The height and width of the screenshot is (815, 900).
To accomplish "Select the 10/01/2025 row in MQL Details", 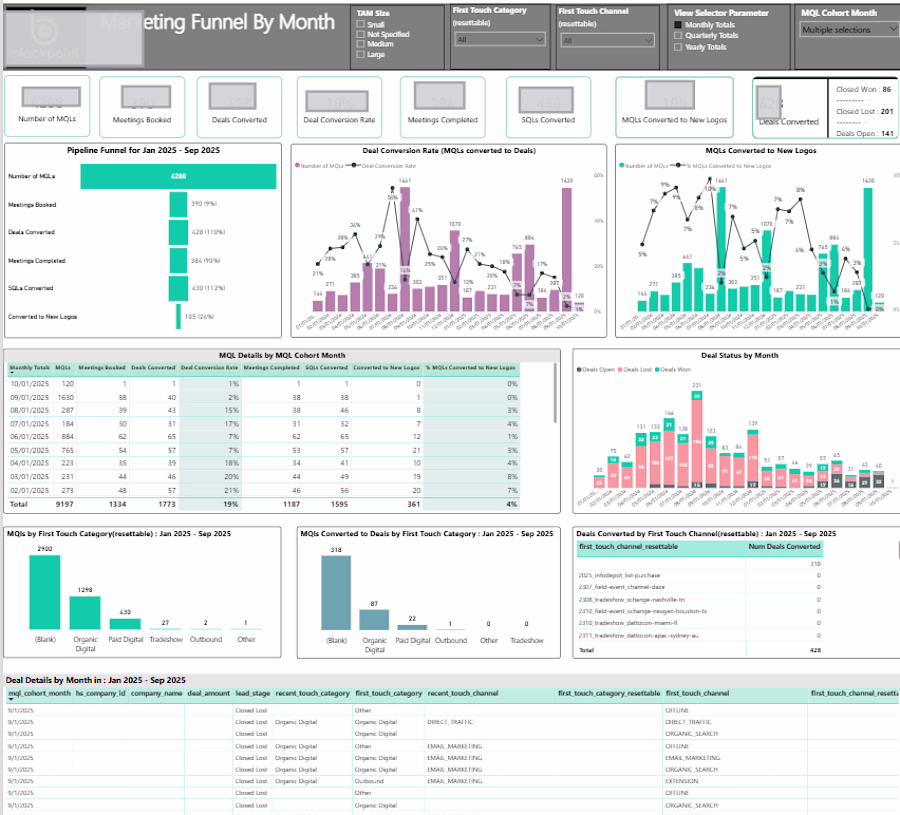I will [263, 383].
